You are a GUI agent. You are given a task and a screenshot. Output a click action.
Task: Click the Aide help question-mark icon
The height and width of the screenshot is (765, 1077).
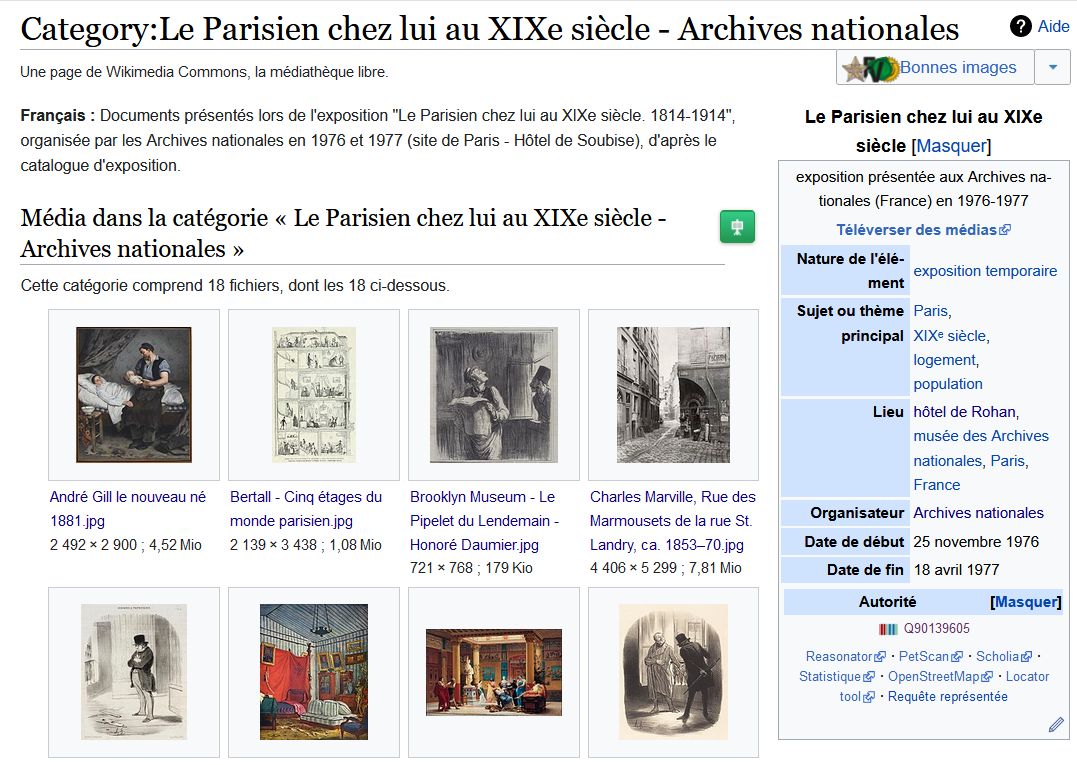tap(1021, 27)
